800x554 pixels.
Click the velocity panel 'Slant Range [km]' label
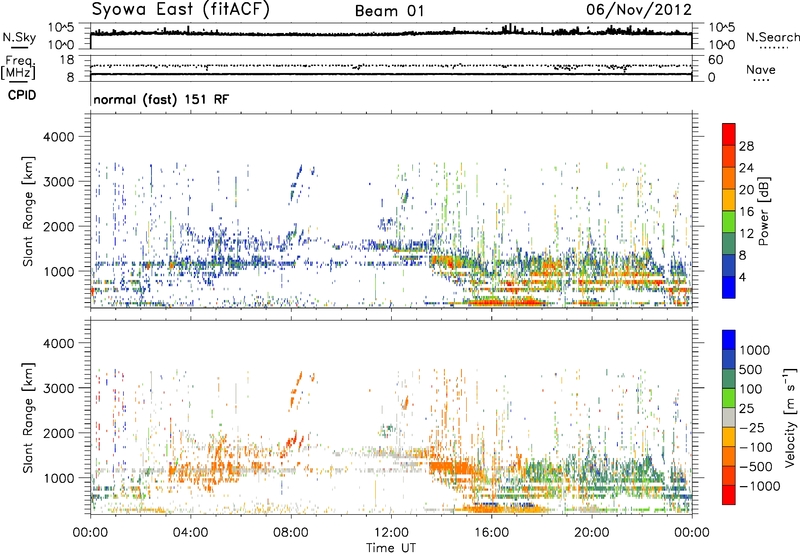[x=28, y=417]
